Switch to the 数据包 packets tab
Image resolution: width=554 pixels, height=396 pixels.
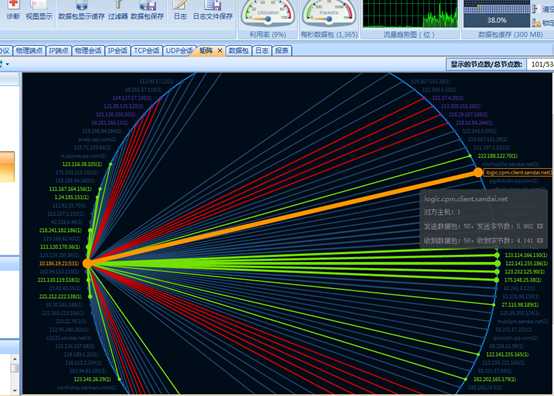click(238, 51)
